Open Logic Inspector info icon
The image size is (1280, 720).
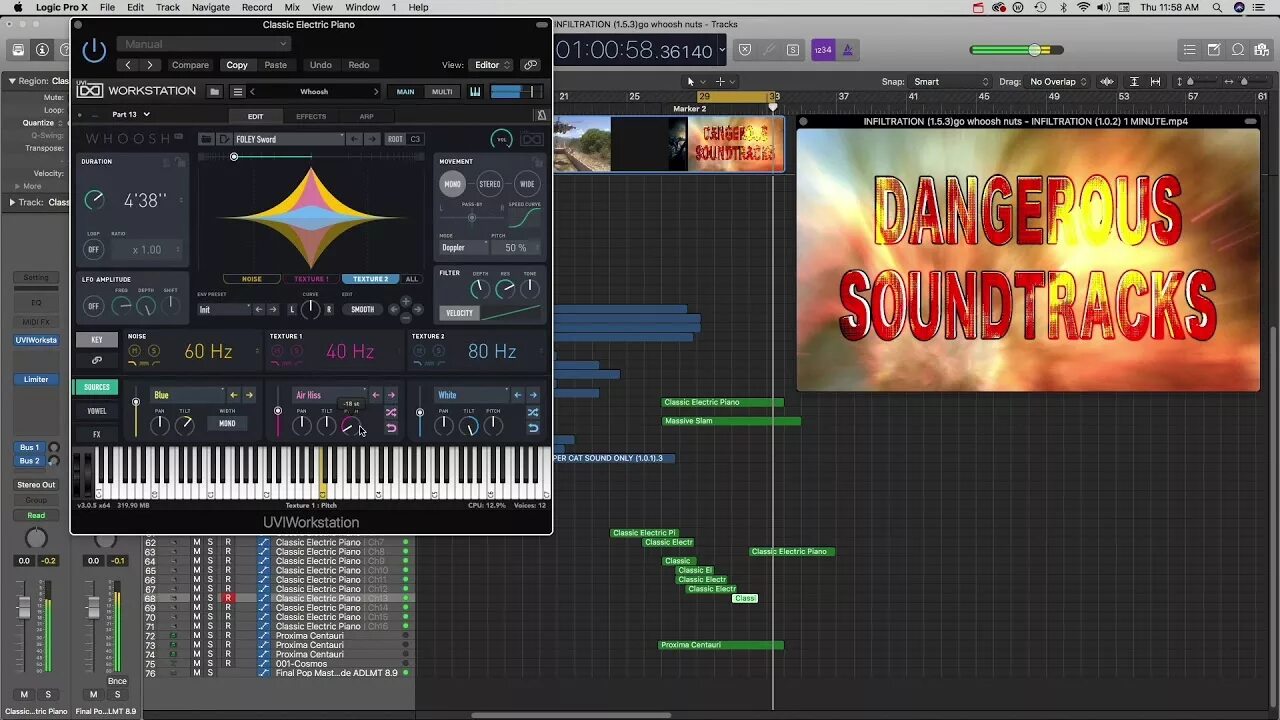[42, 50]
